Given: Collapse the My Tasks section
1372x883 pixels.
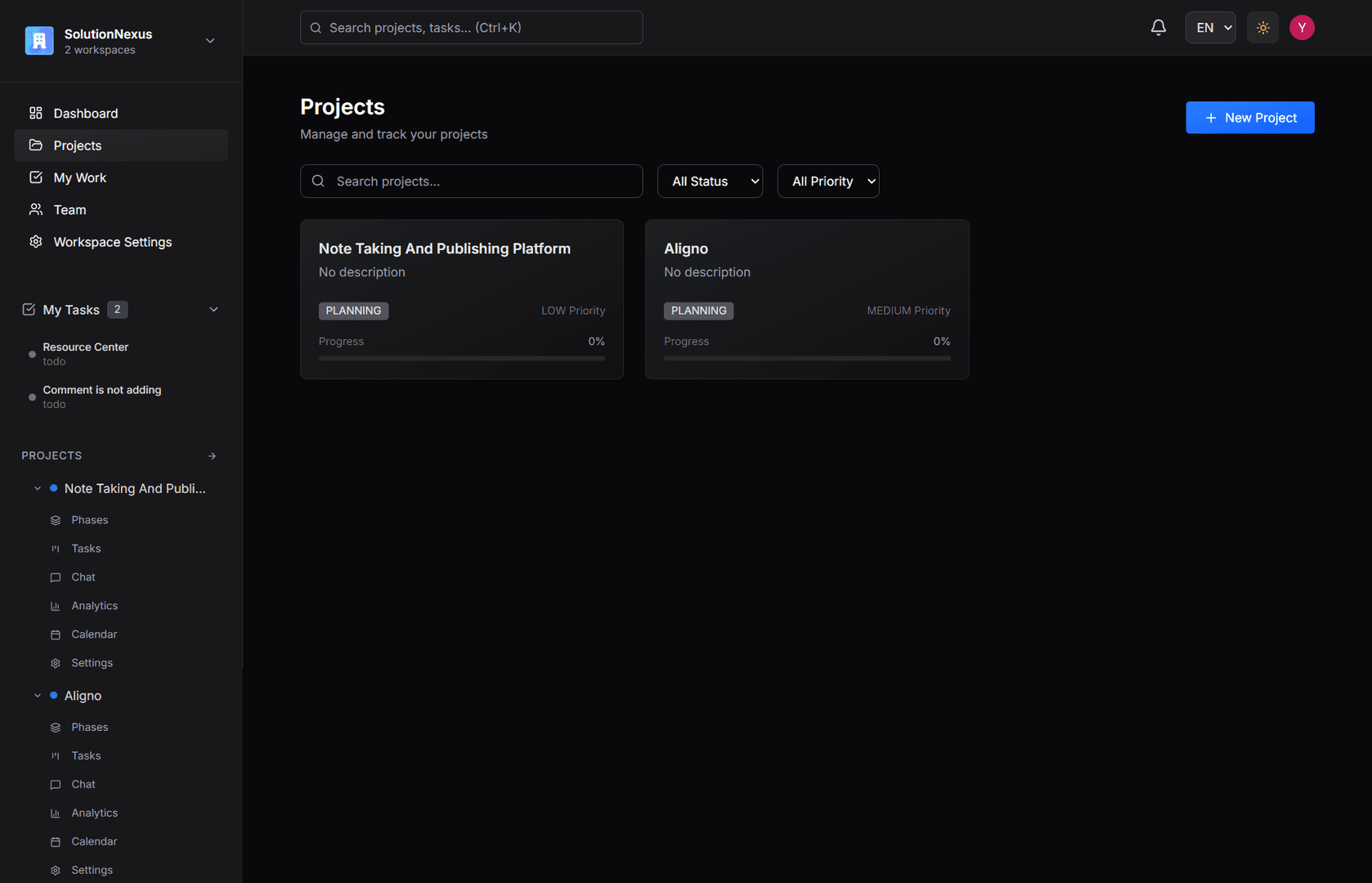Looking at the screenshot, I should click(x=213, y=310).
